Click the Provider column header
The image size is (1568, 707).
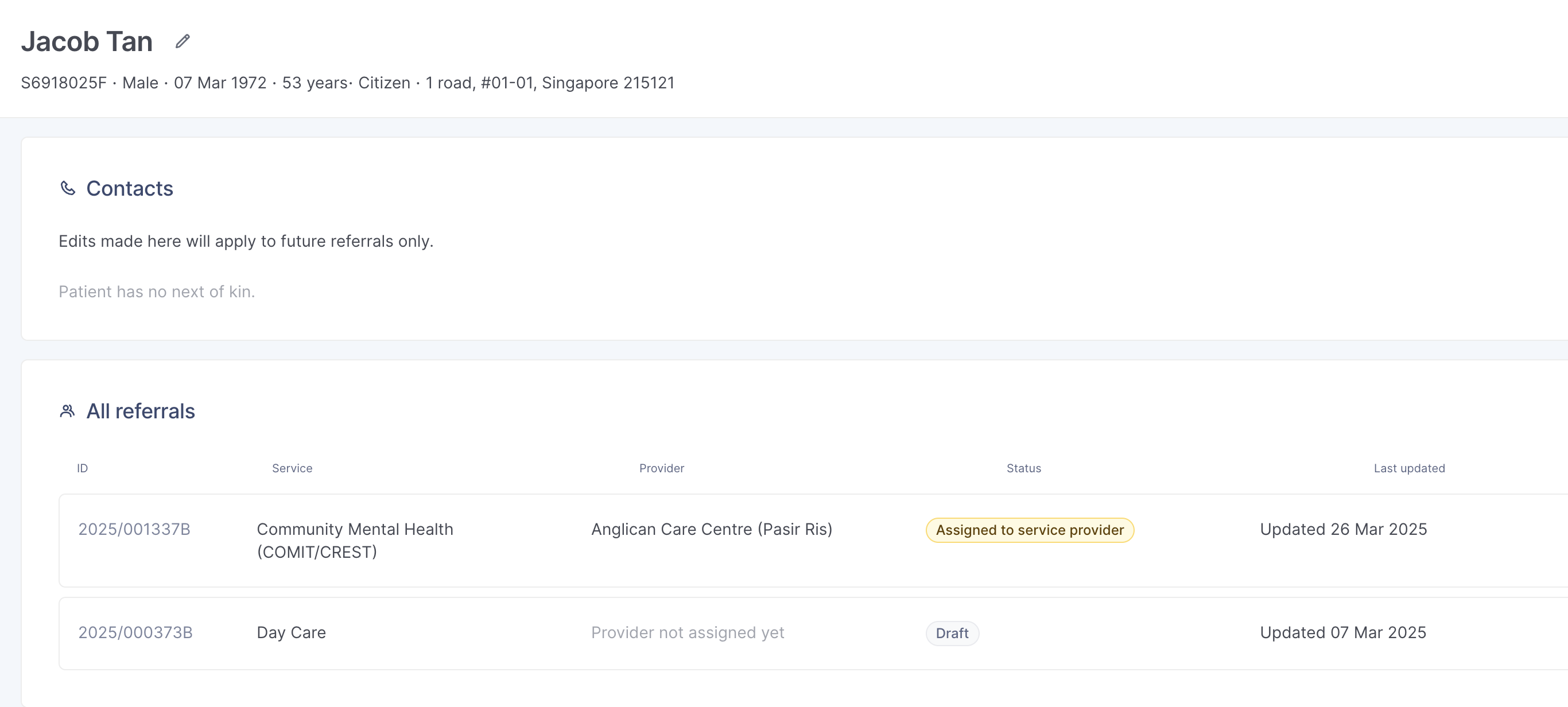661,468
